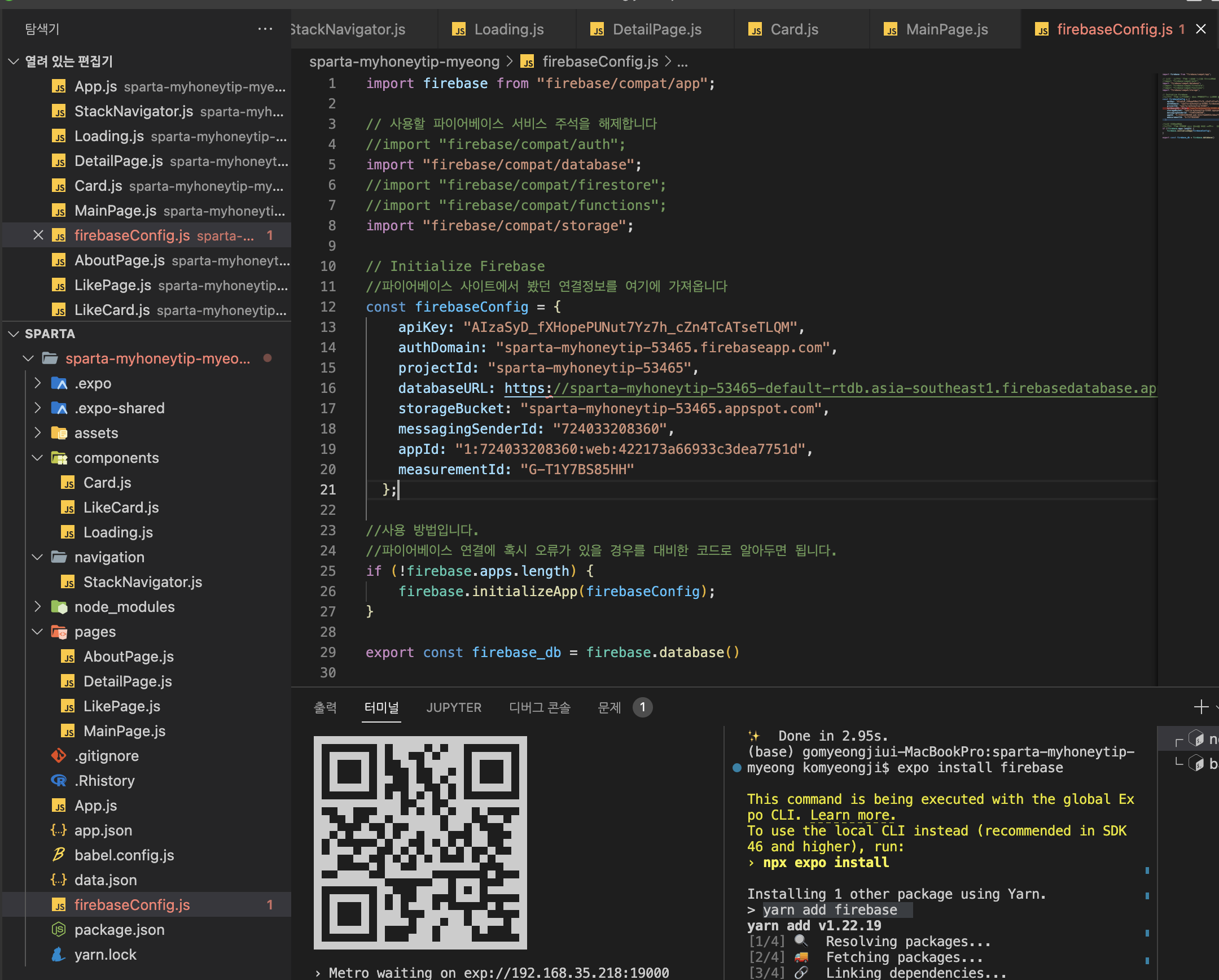Open StackNavigator.js in navigation folder
This screenshot has width=1219, height=980.
147,582
